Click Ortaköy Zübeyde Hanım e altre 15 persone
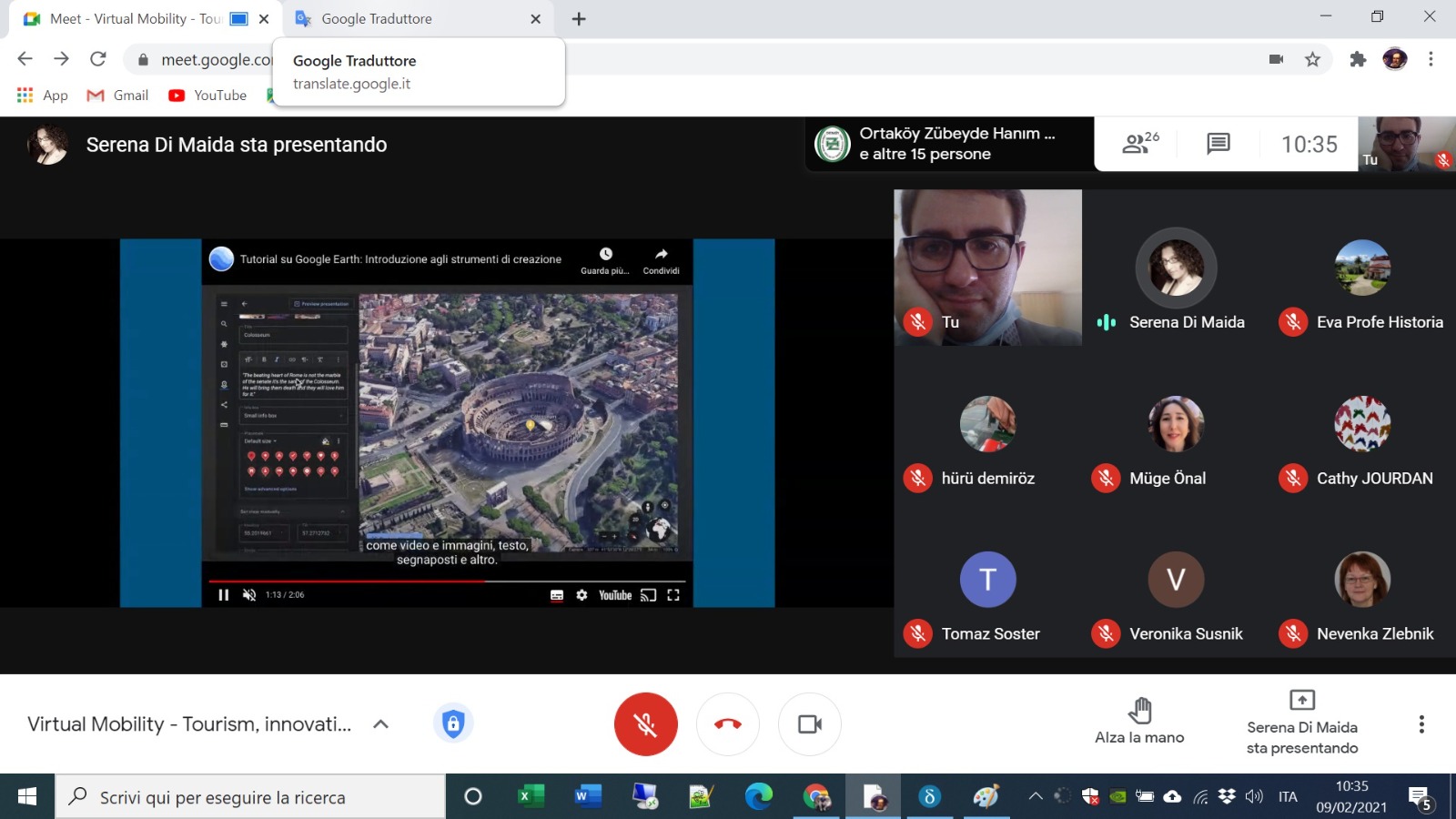 point(949,144)
